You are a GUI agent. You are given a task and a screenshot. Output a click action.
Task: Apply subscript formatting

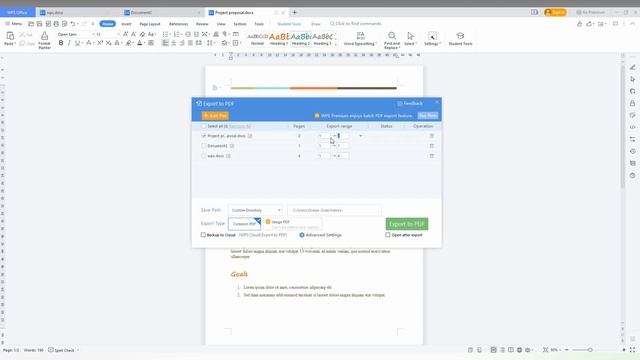(x=108, y=43)
